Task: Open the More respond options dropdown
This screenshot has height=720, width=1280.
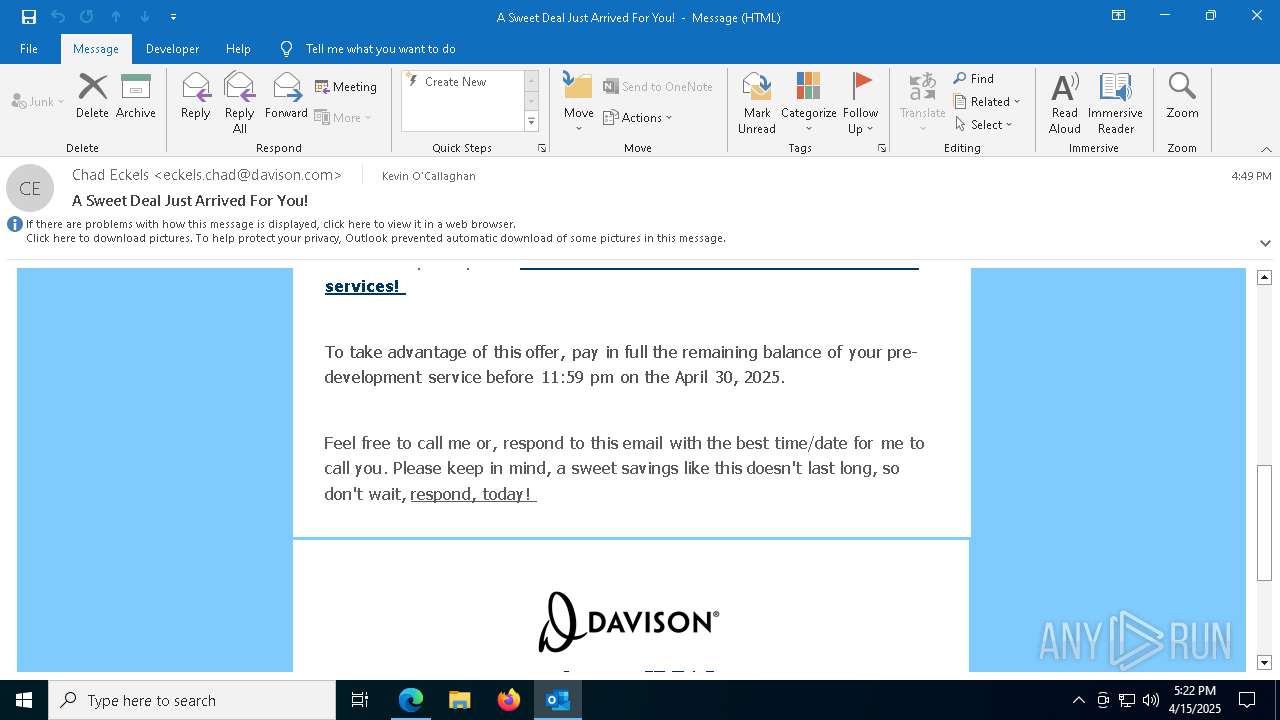Action: pos(343,117)
